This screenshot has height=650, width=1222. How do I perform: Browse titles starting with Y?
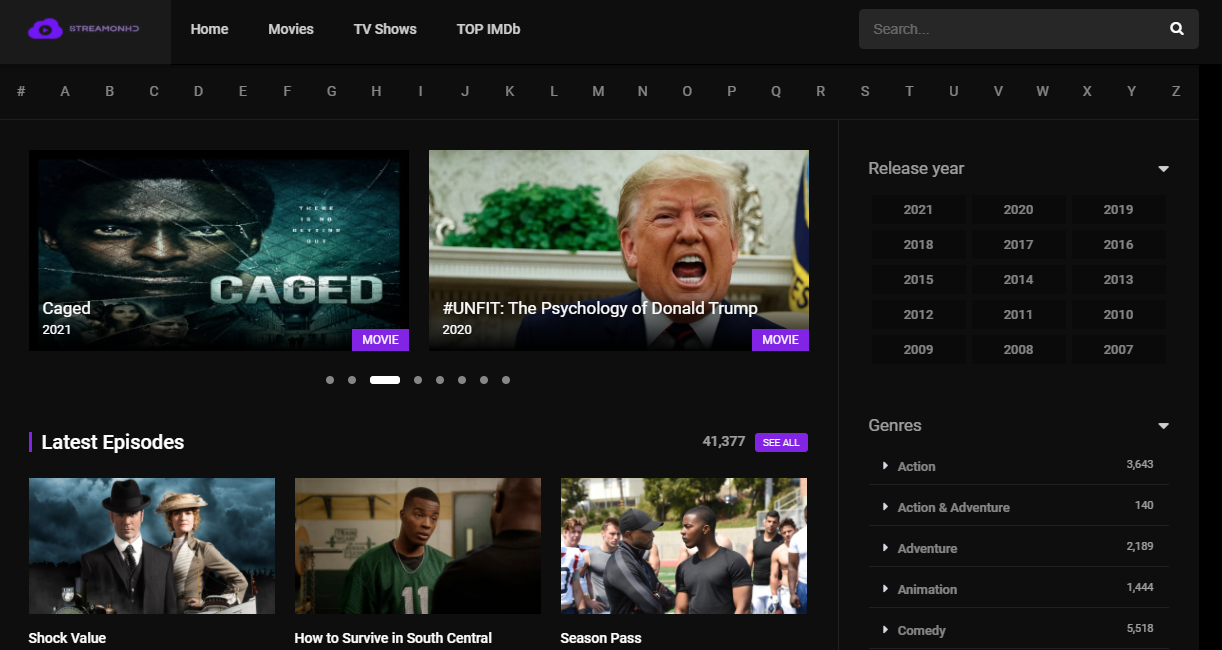click(x=1131, y=91)
